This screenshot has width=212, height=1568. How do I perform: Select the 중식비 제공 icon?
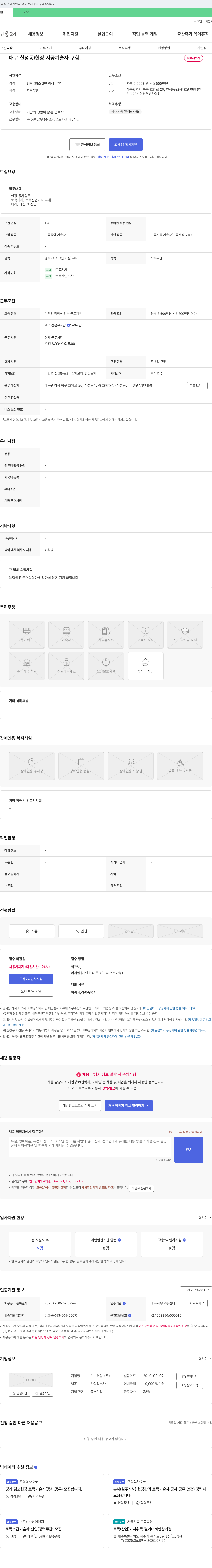click(146, 666)
